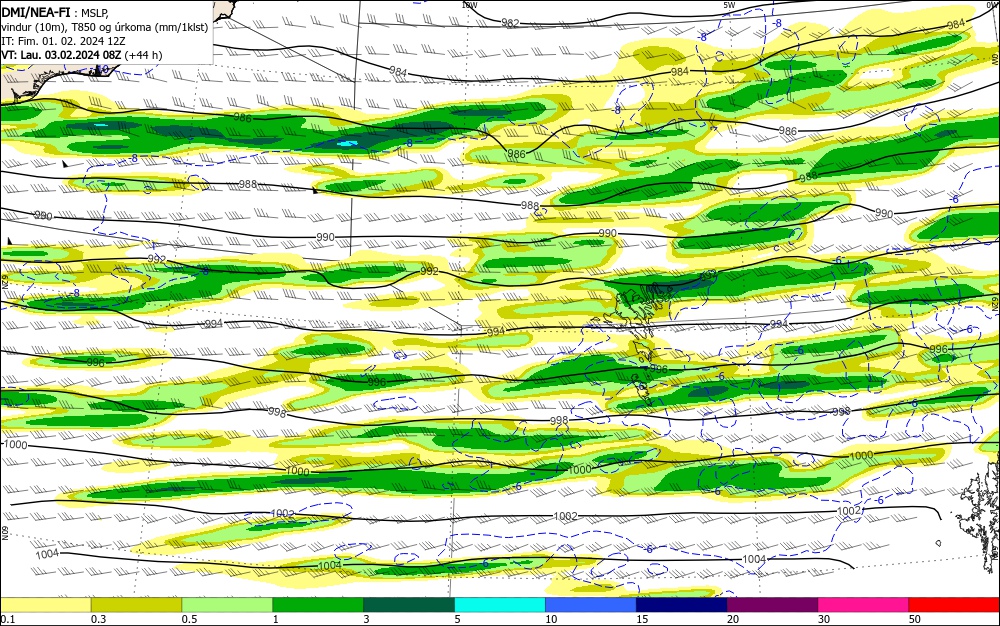Screen dimensions: 1000x626
Task: Click the red 50+ legend swatch
Action: tap(954, 605)
